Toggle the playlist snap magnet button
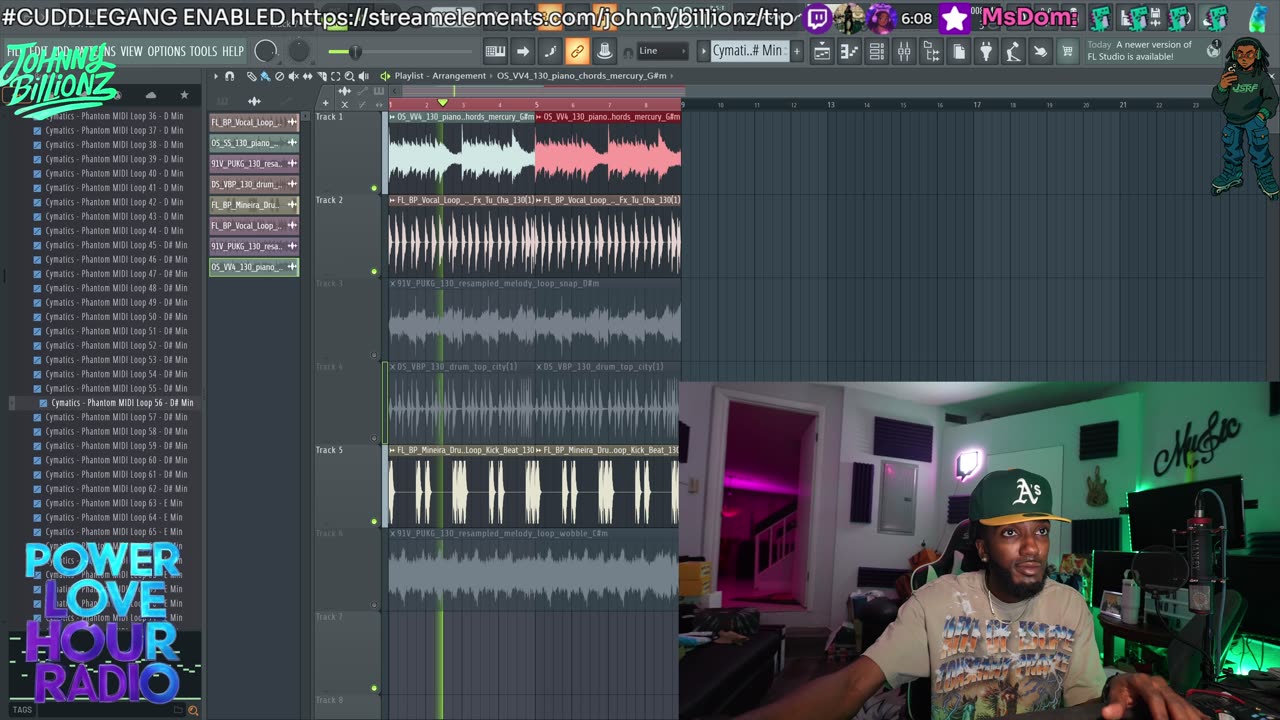 229,76
